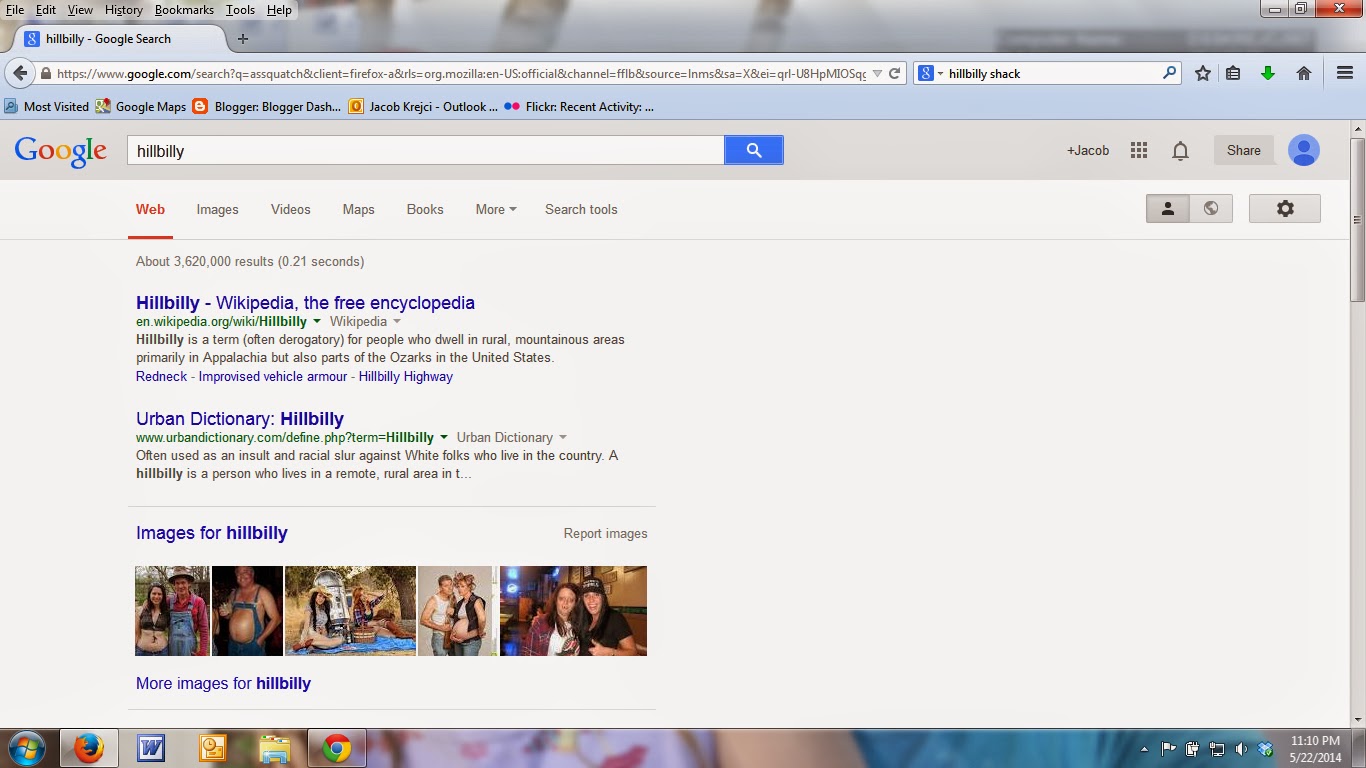Open the Edit menu
The image size is (1366, 768).
tap(46, 10)
